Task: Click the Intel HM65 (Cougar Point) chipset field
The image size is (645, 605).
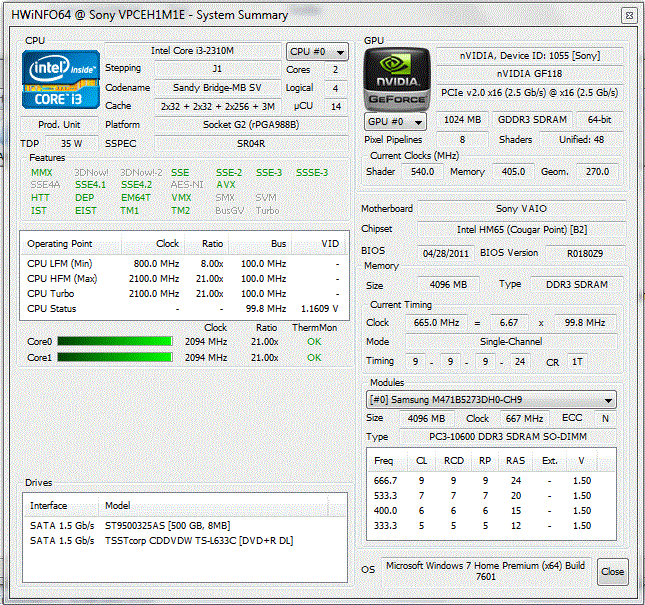Action: tap(521, 229)
